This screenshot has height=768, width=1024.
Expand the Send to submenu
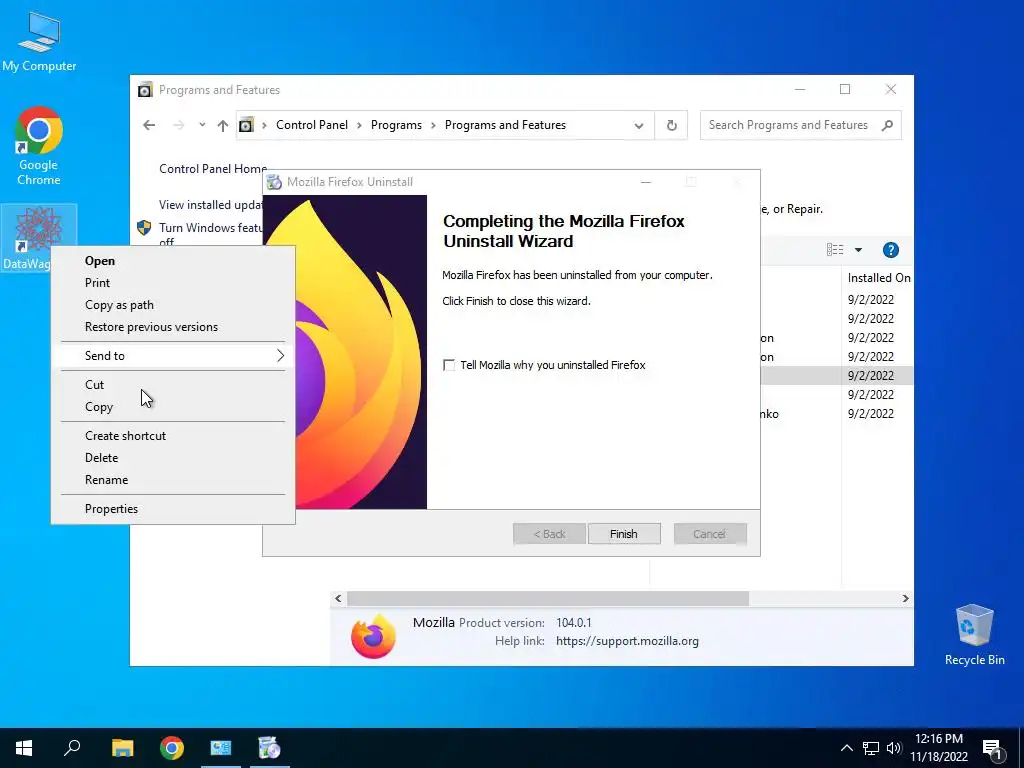173,356
